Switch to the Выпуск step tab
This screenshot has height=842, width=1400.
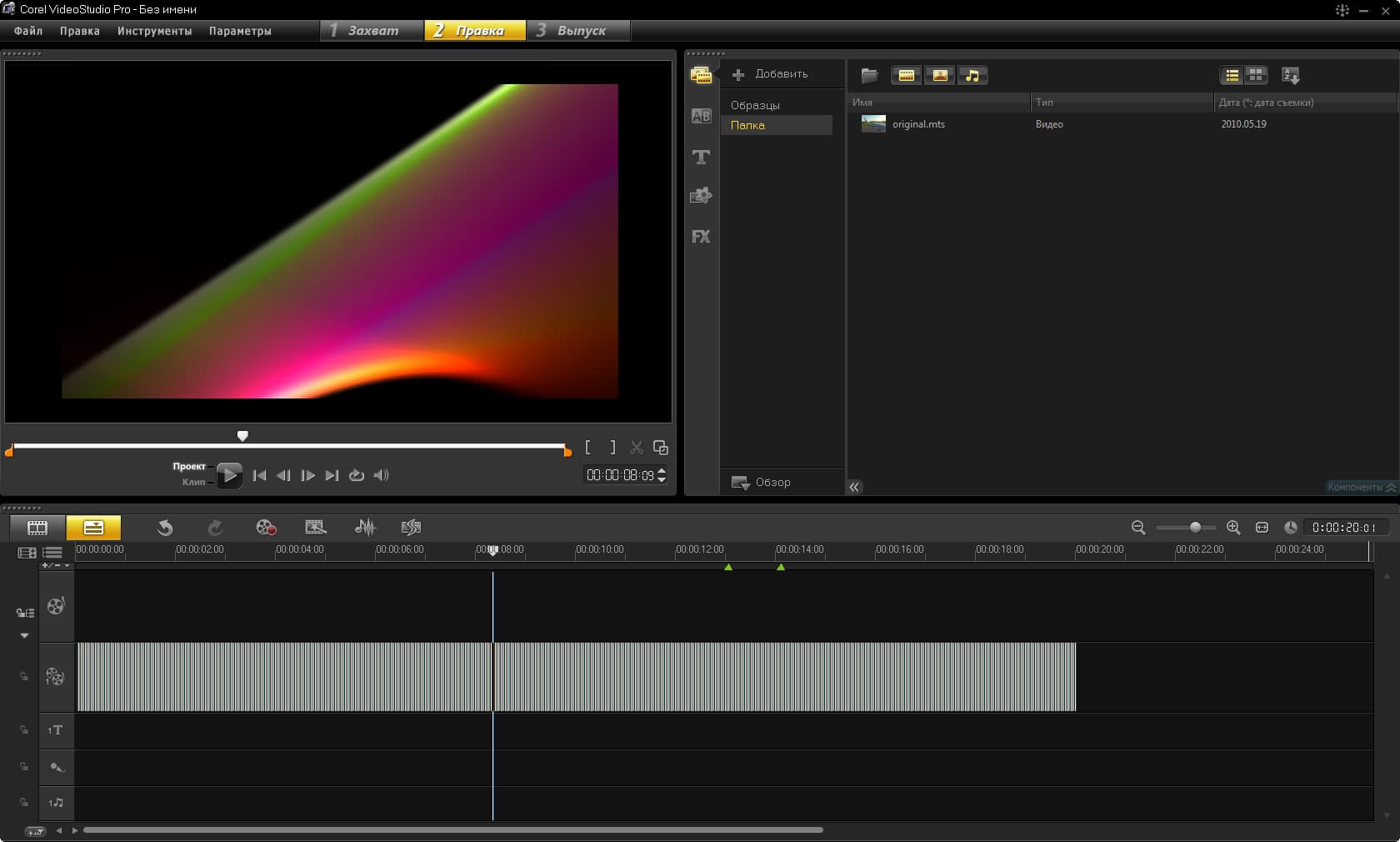[580, 31]
